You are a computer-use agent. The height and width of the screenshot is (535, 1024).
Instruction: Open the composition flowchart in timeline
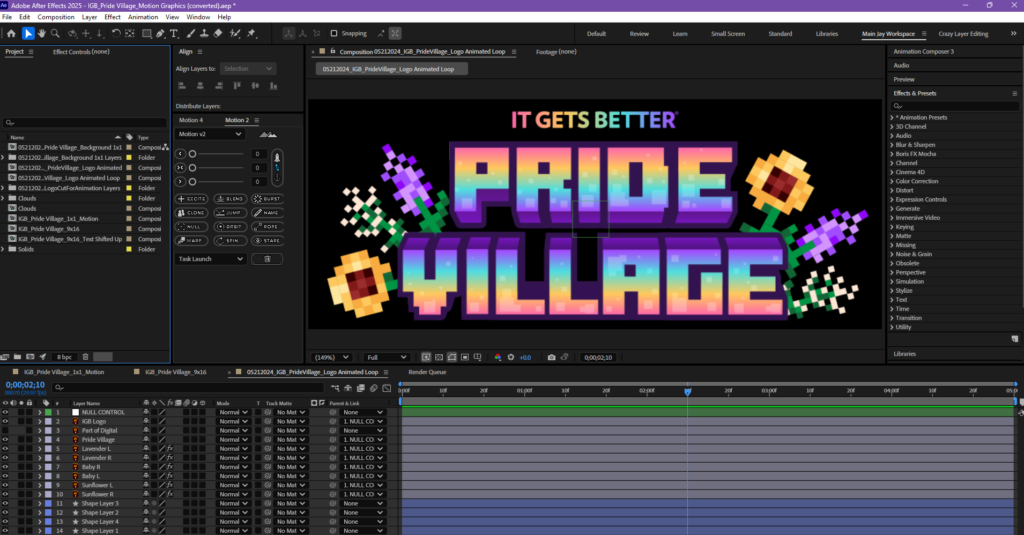click(336, 388)
